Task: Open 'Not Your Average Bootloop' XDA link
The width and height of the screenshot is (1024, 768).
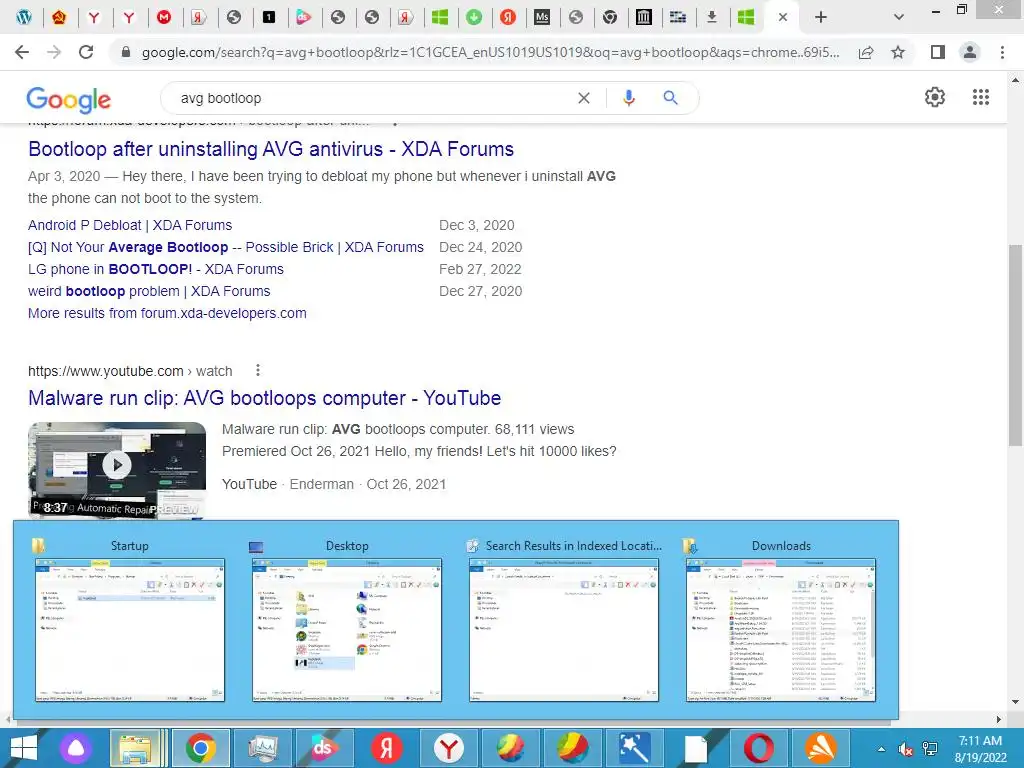Action: (226, 248)
